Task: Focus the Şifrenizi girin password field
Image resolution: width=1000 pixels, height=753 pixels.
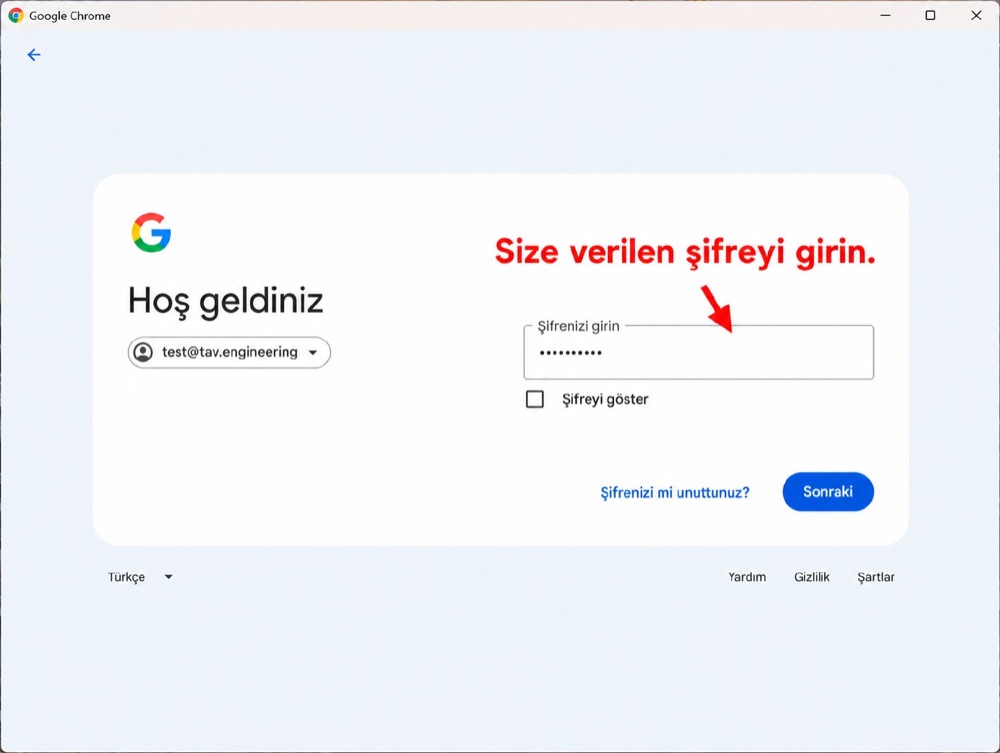Action: click(x=698, y=353)
